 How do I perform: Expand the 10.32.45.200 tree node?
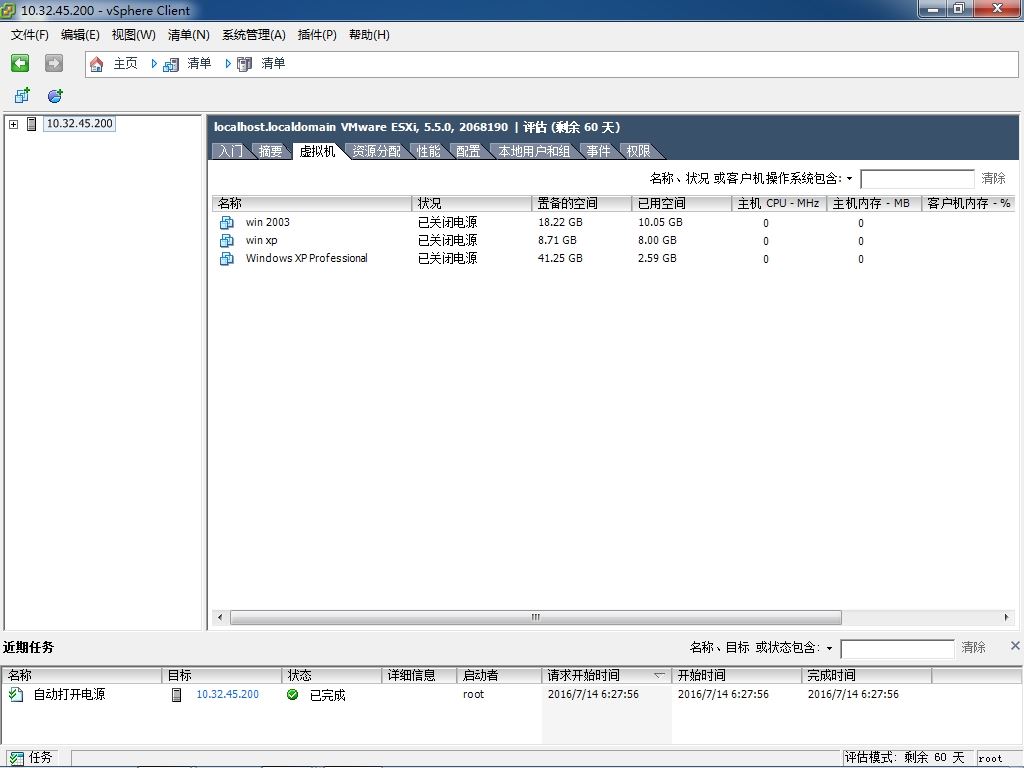tap(13, 123)
